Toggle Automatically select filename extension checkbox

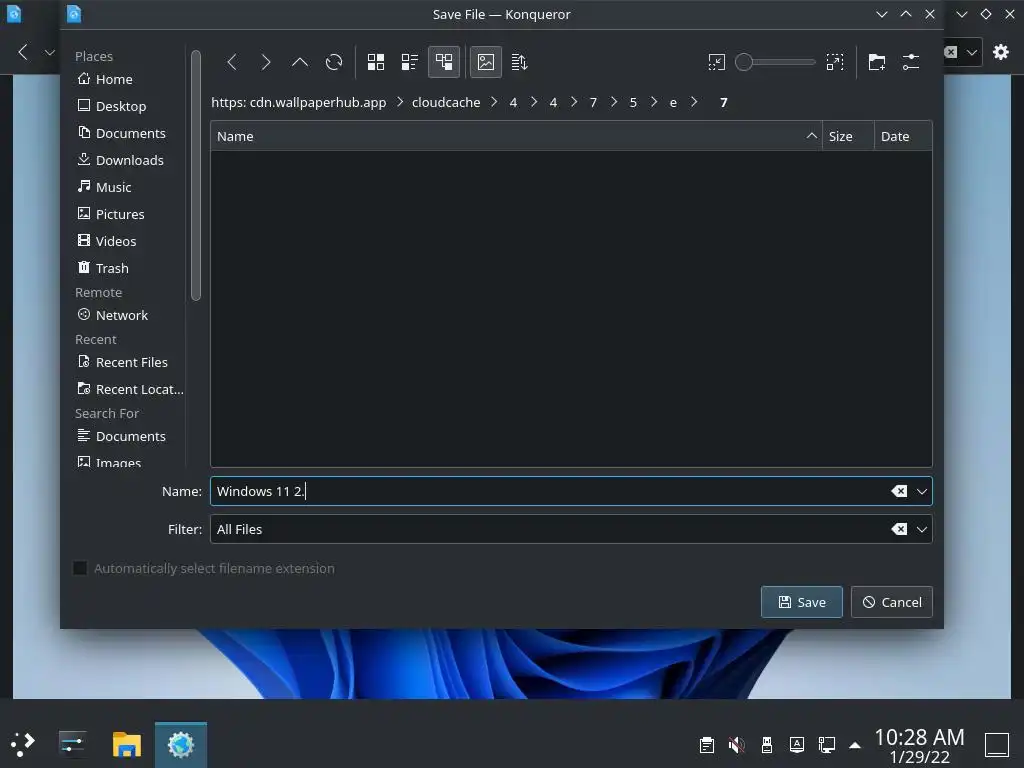click(80, 568)
